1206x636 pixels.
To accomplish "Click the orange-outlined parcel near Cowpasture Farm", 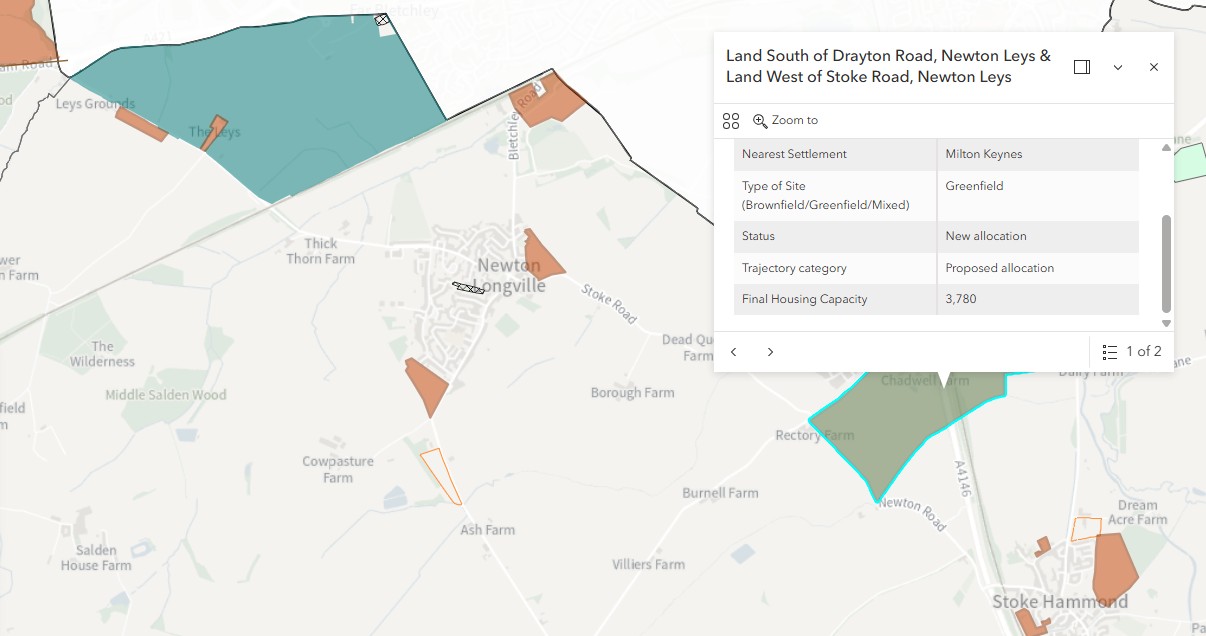I will (x=441, y=476).
